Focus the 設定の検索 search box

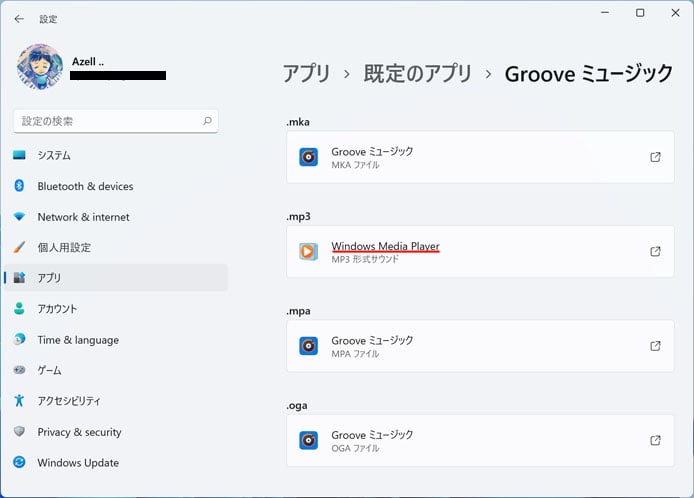click(116, 121)
